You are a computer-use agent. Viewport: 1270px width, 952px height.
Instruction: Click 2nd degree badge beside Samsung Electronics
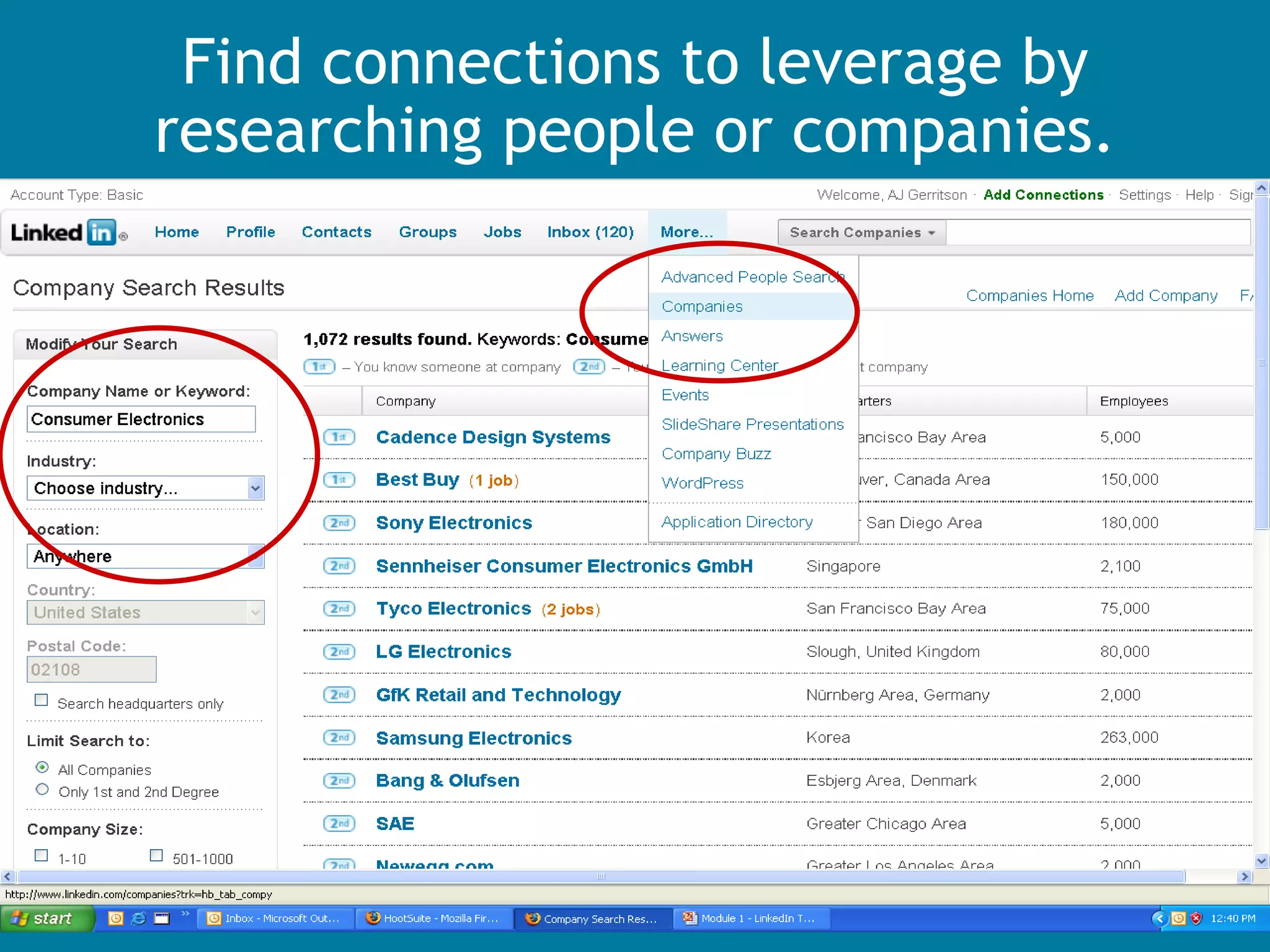(339, 738)
